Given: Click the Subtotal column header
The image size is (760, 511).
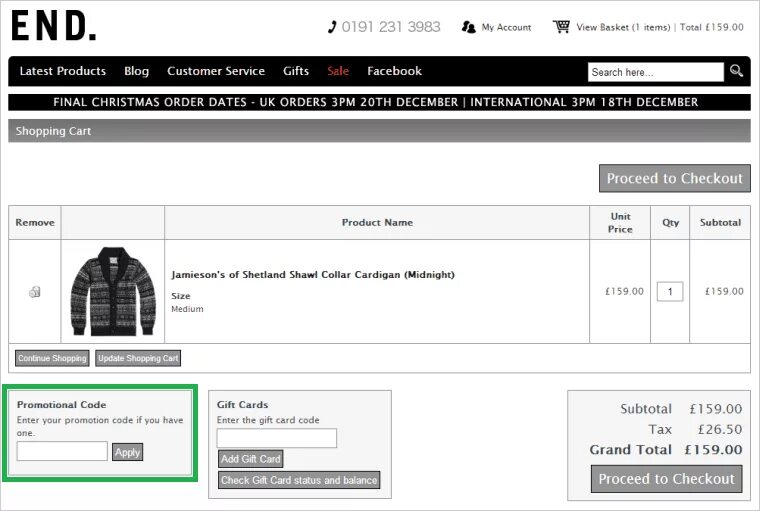Looking at the screenshot, I should [x=720, y=223].
